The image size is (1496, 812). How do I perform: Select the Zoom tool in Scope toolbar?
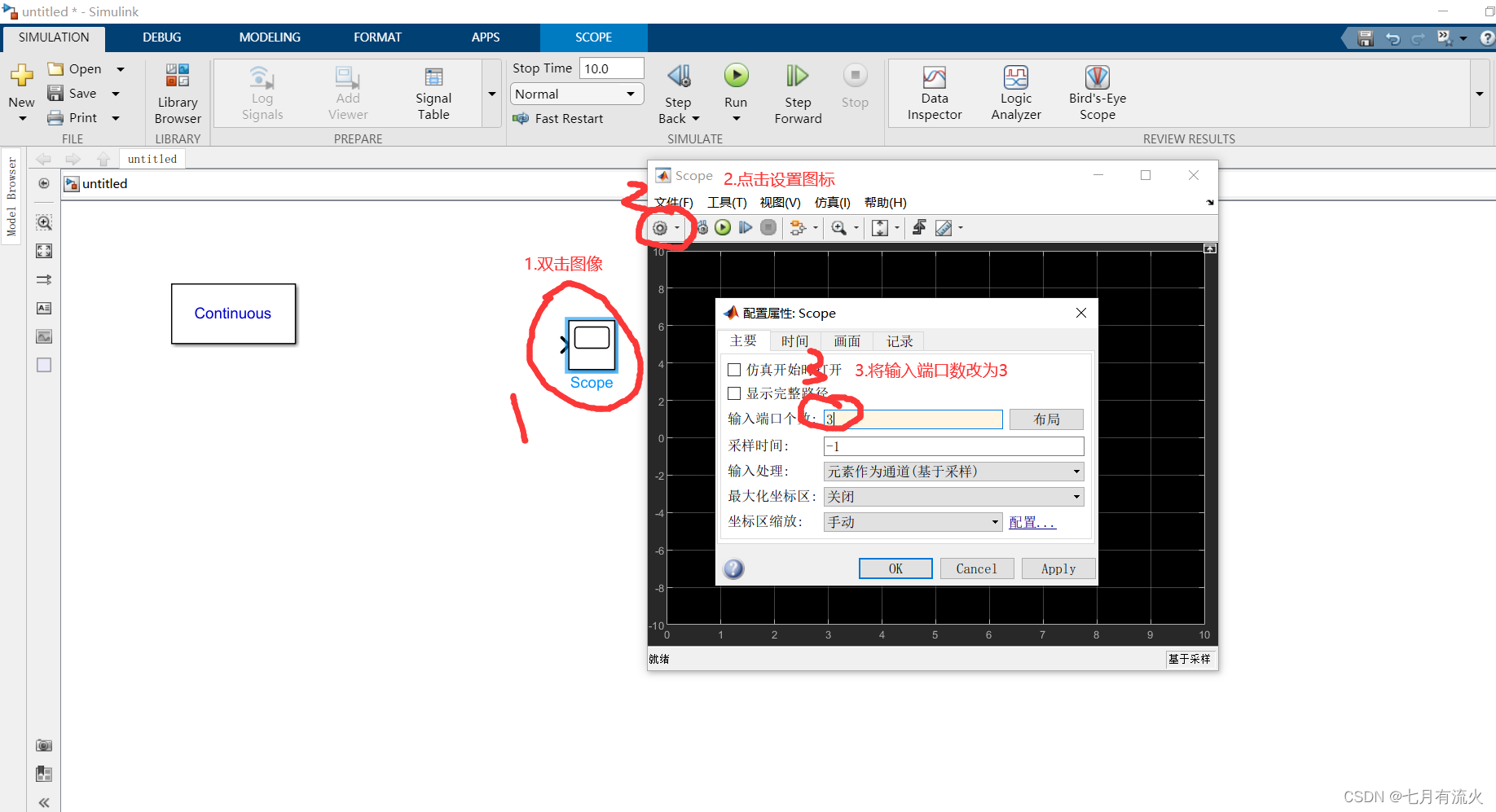pyautogui.click(x=838, y=228)
